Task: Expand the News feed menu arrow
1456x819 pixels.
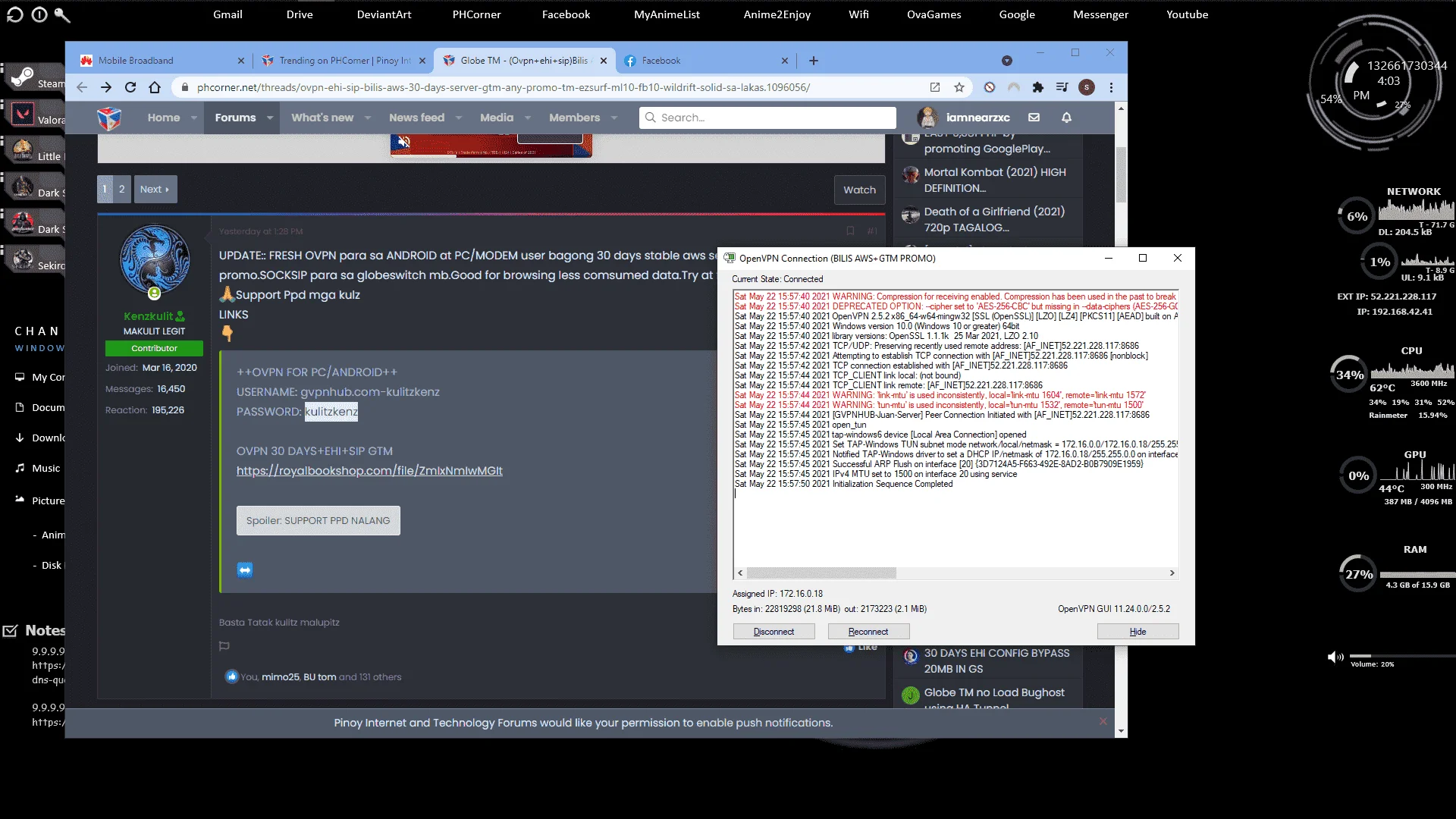Action: point(459,118)
